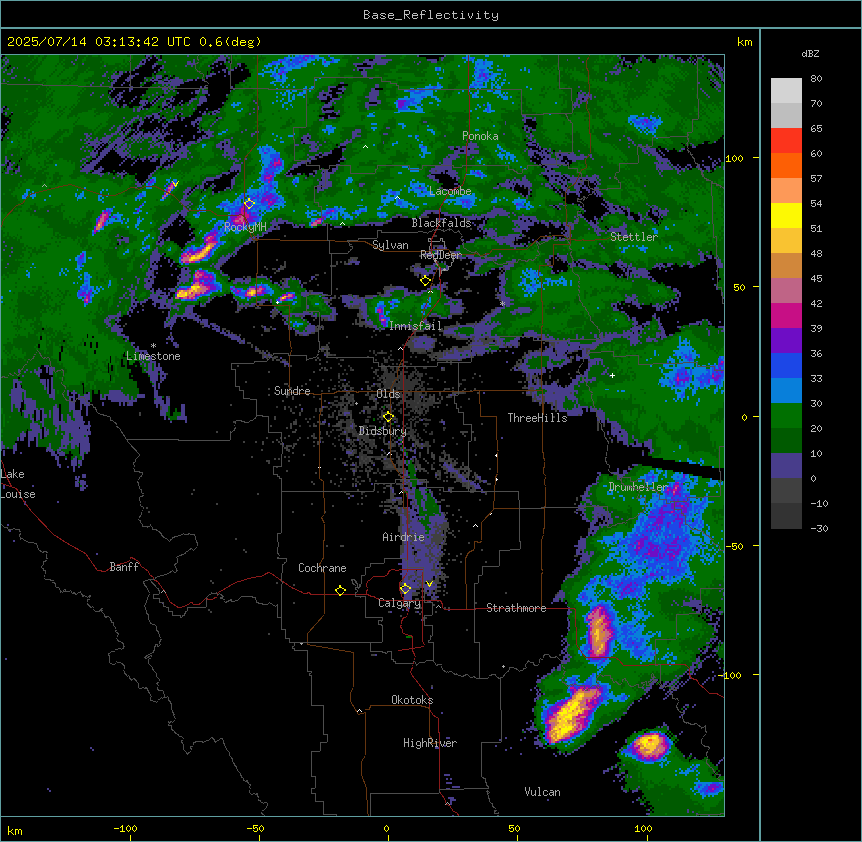Click the Okotoks label
The height and width of the screenshot is (842, 862).
[412, 700]
